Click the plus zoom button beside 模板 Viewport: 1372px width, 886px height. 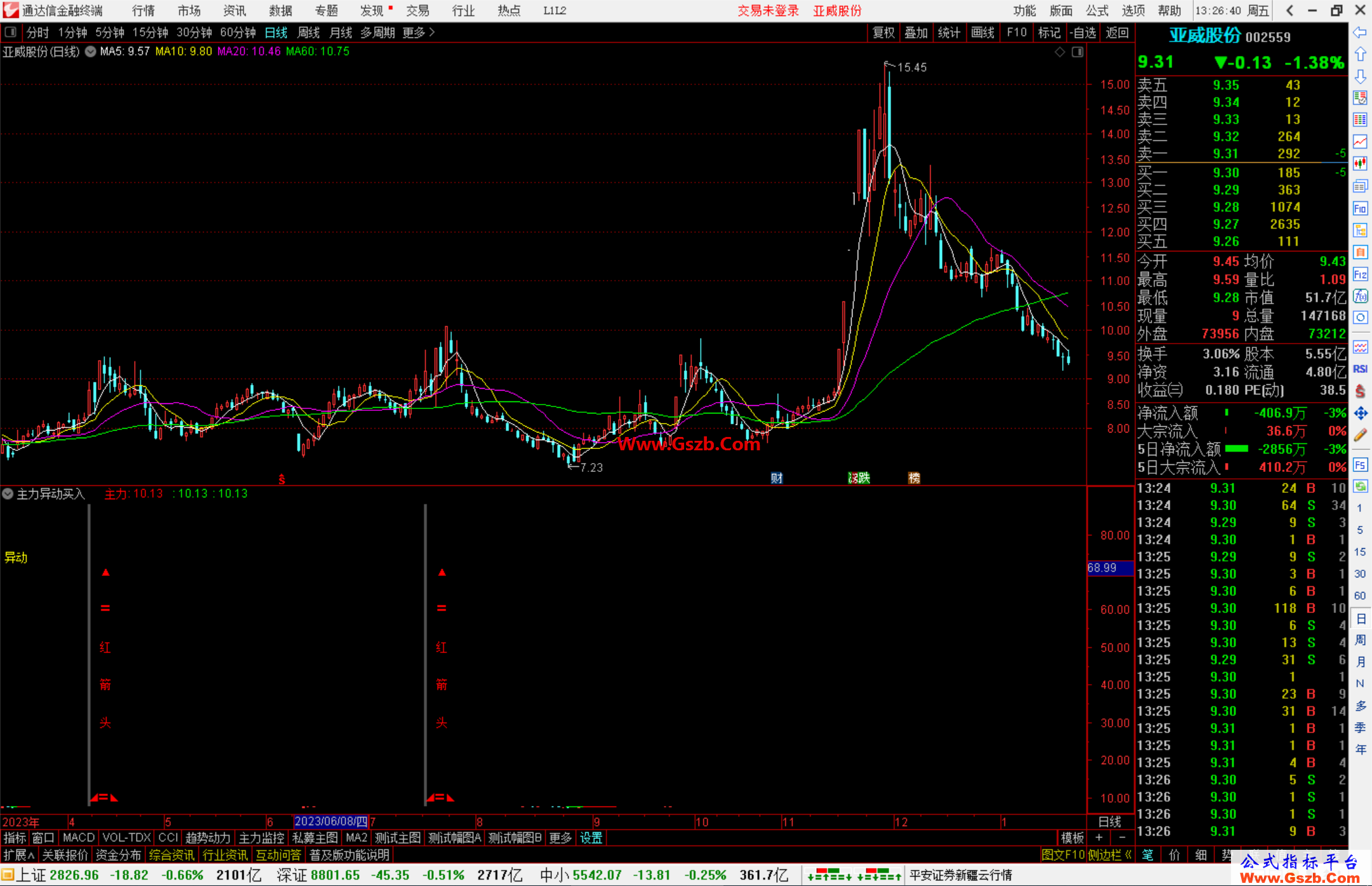point(1099,838)
